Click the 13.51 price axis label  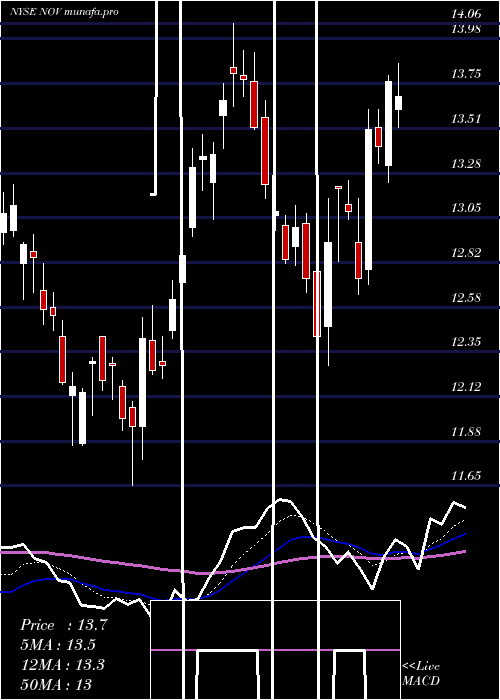[466, 119]
